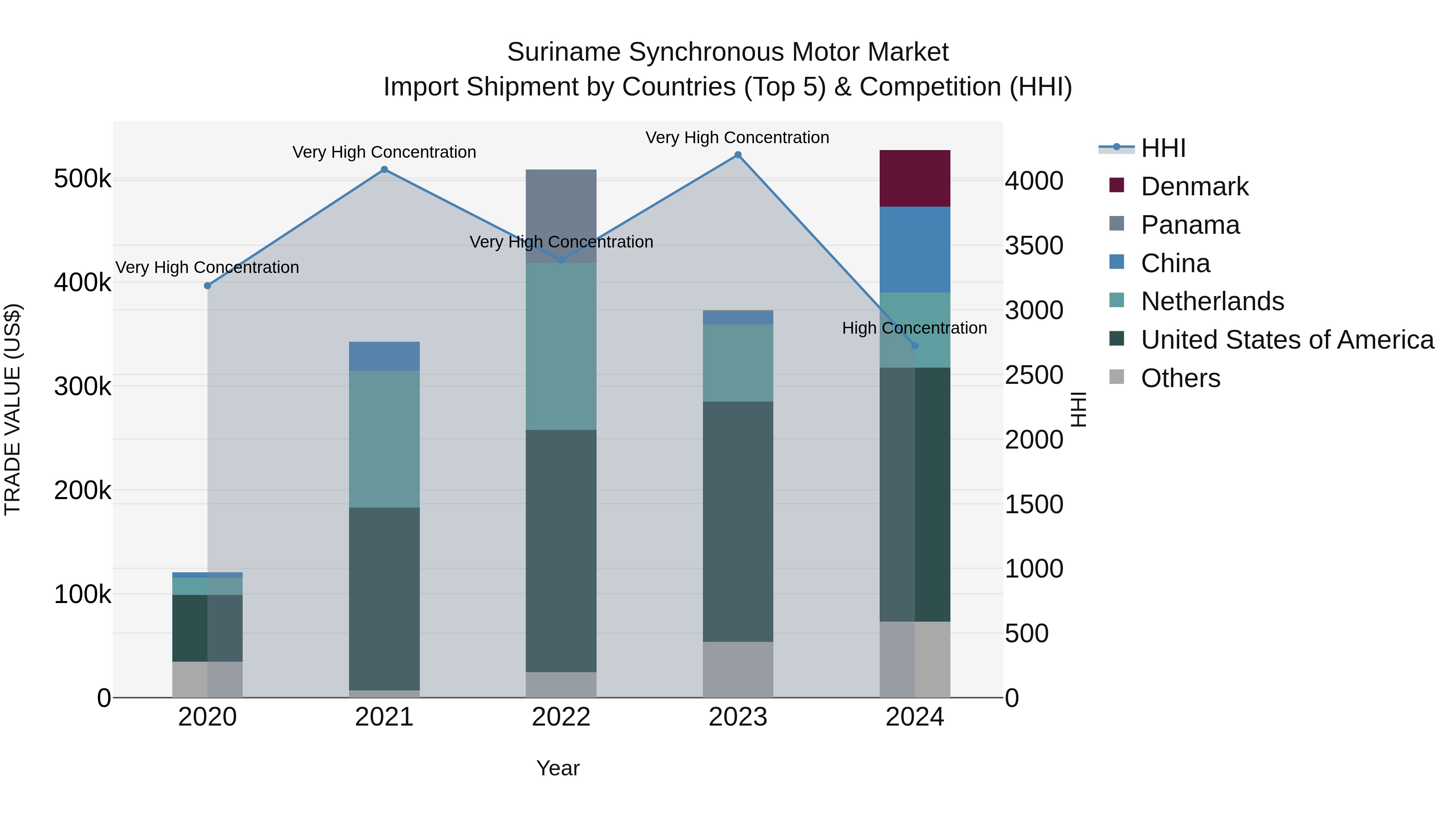
Task: Click the 300k left axis tick label
Action: 83,387
